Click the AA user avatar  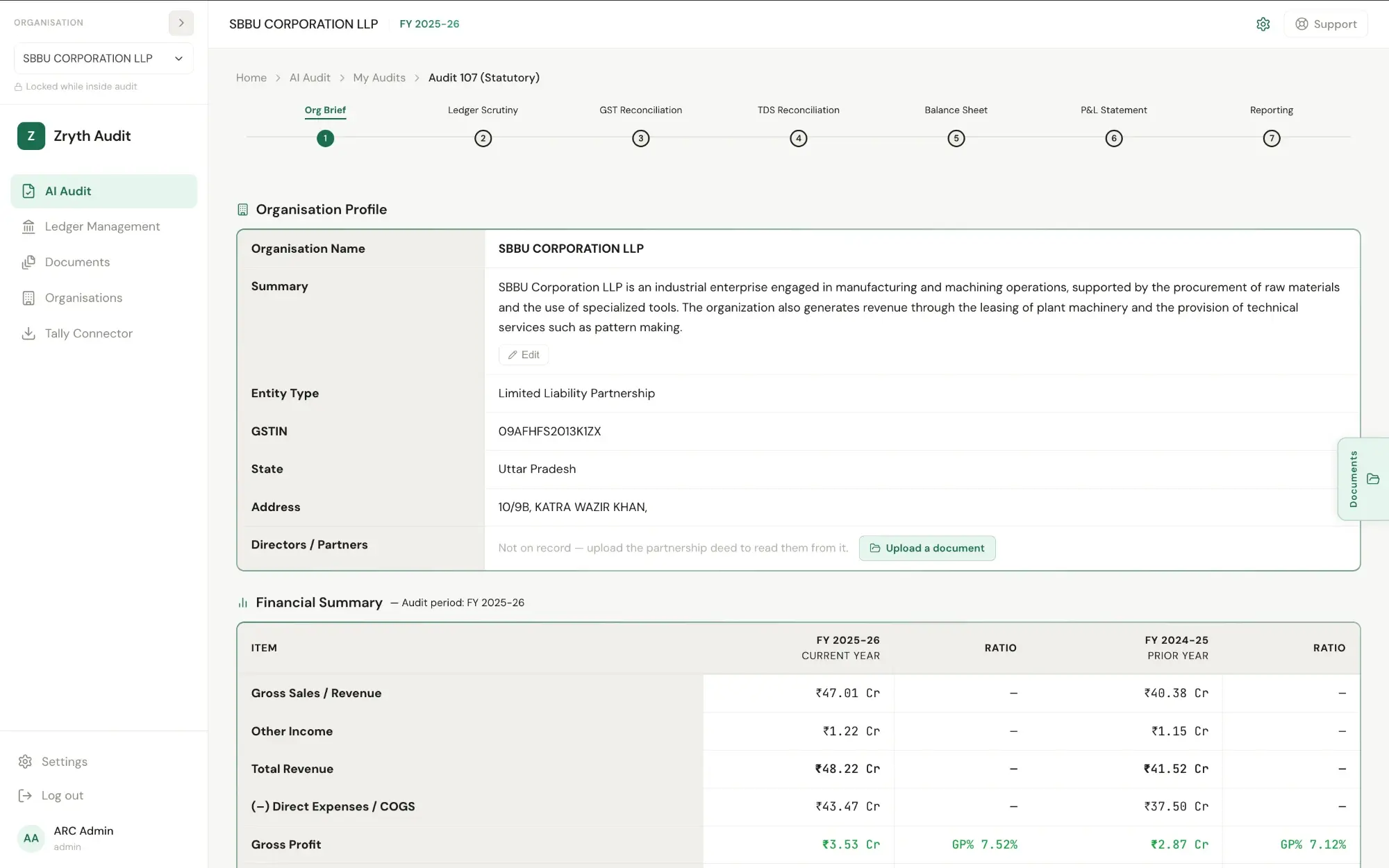click(31, 838)
